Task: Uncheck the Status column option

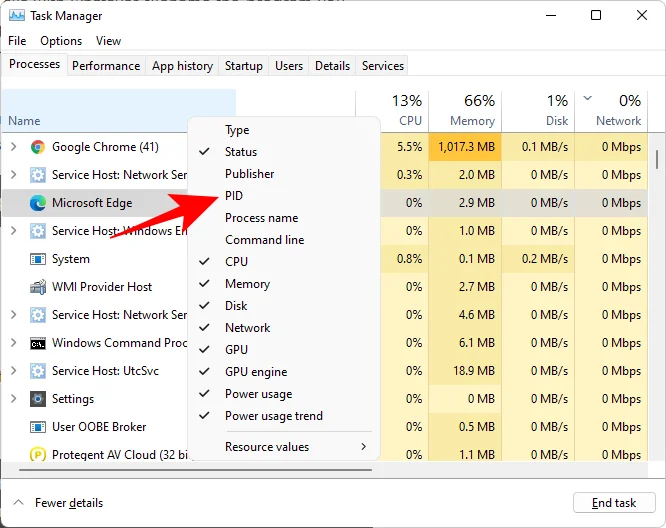Action: [x=204, y=152]
